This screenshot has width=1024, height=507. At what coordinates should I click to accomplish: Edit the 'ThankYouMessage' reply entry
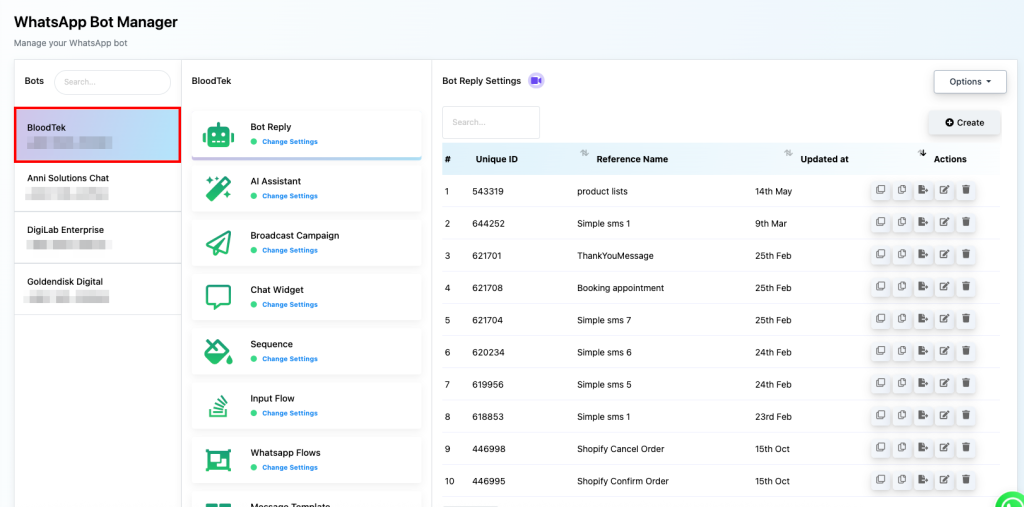[944, 255]
